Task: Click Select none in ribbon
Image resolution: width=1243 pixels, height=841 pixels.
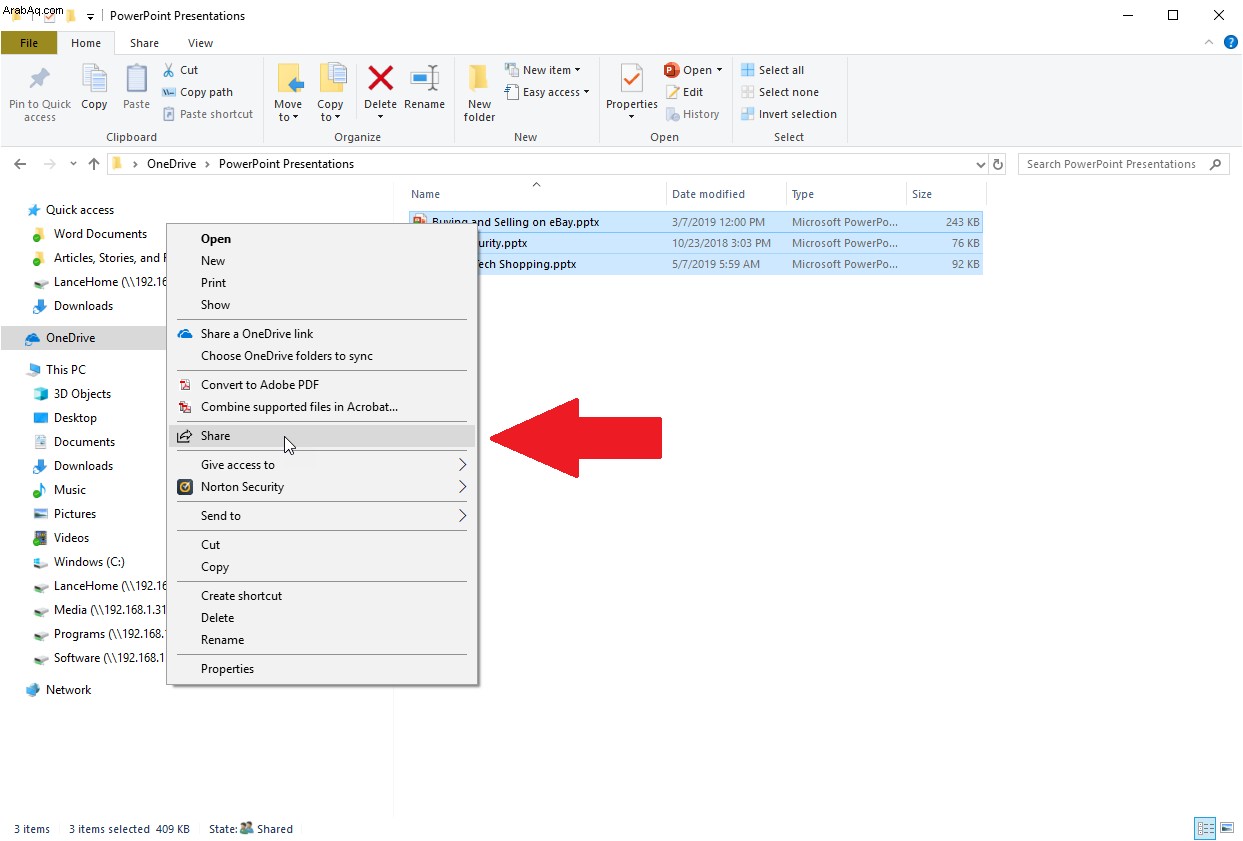Action: (x=779, y=92)
